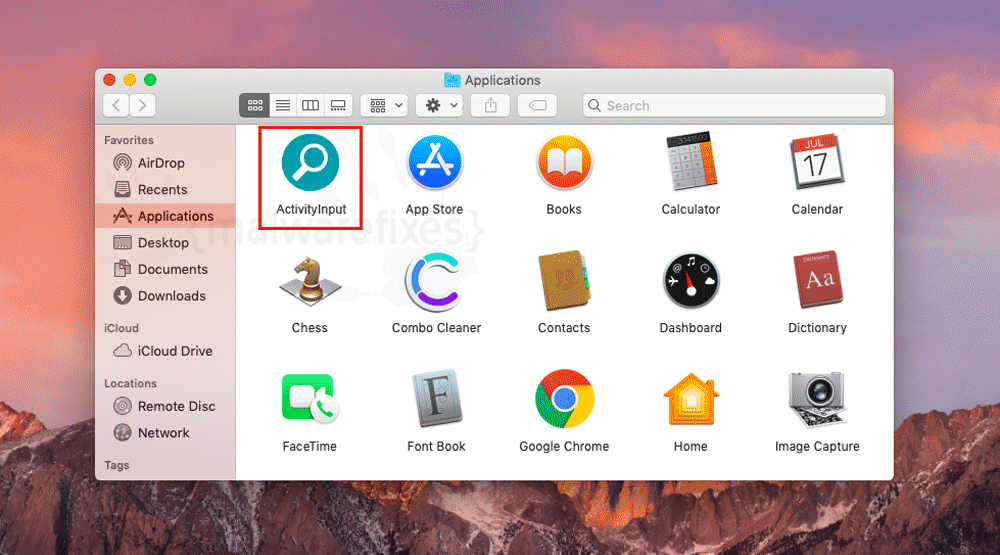The height and width of the screenshot is (555, 1000).
Task: Select the Dashboard app icon
Action: pos(691,281)
